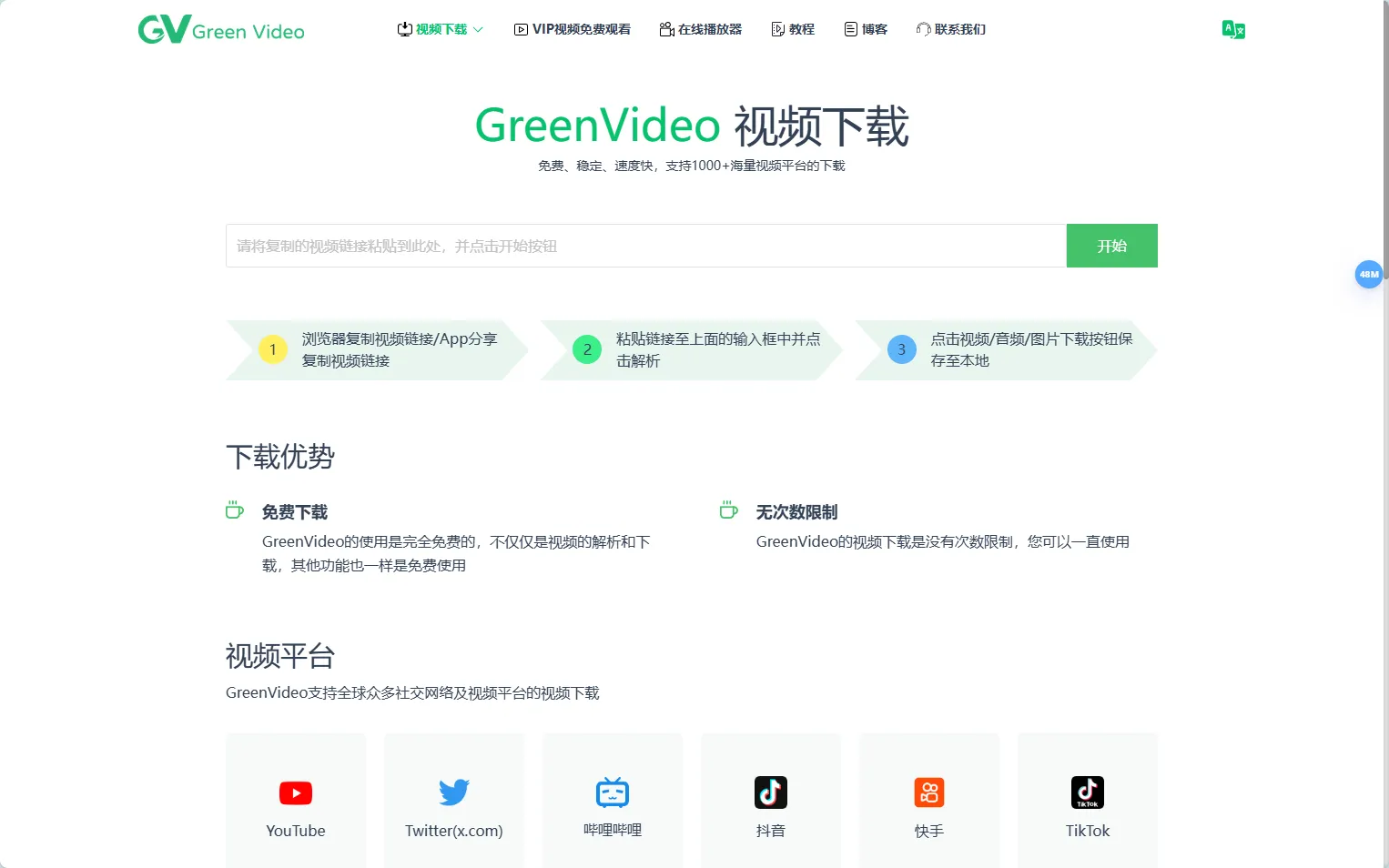Click the cup icon beside 无次数限制
The width and height of the screenshot is (1389, 868).
[729, 510]
